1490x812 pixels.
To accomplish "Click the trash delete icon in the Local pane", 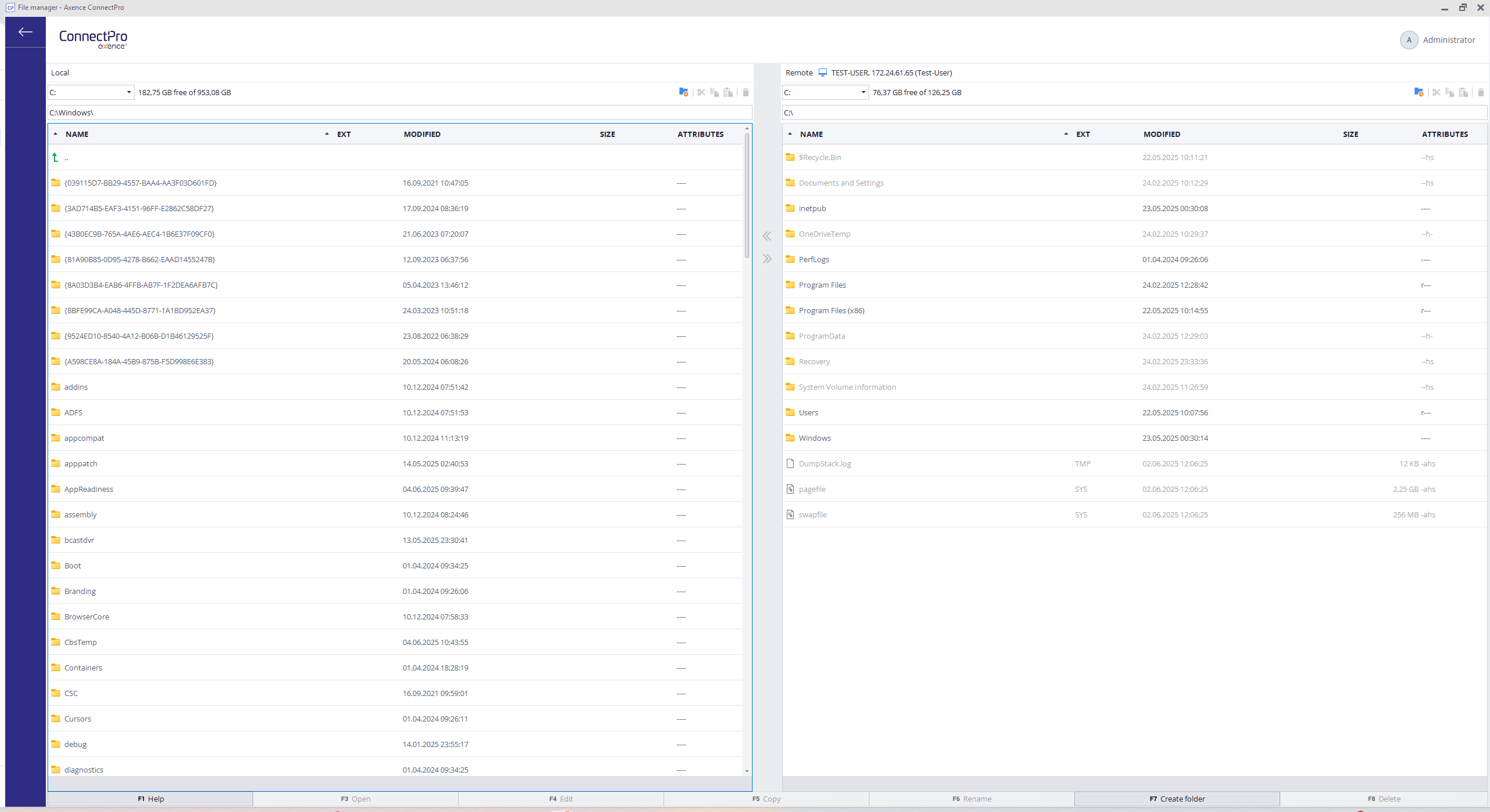I will click(746, 92).
